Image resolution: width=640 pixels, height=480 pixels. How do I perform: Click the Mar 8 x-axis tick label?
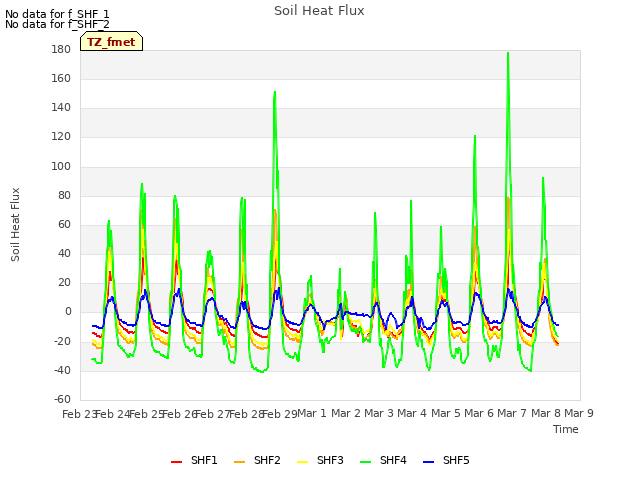(x=546, y=413)
